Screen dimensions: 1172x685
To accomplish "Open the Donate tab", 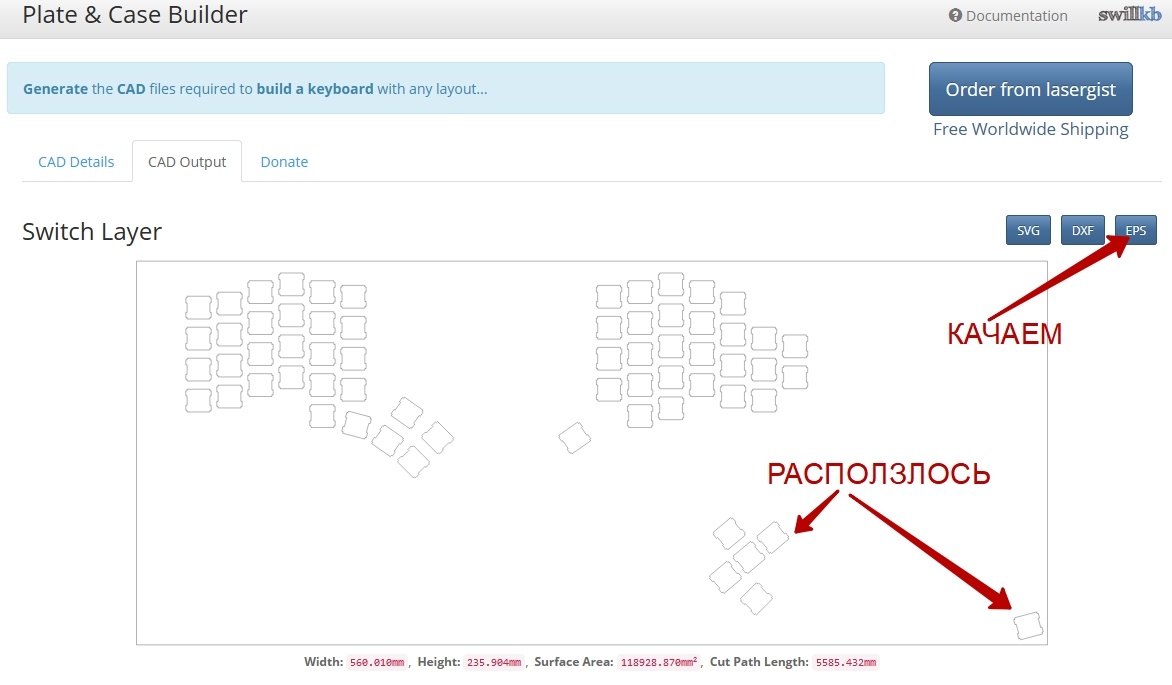I will tap(284, 162).
